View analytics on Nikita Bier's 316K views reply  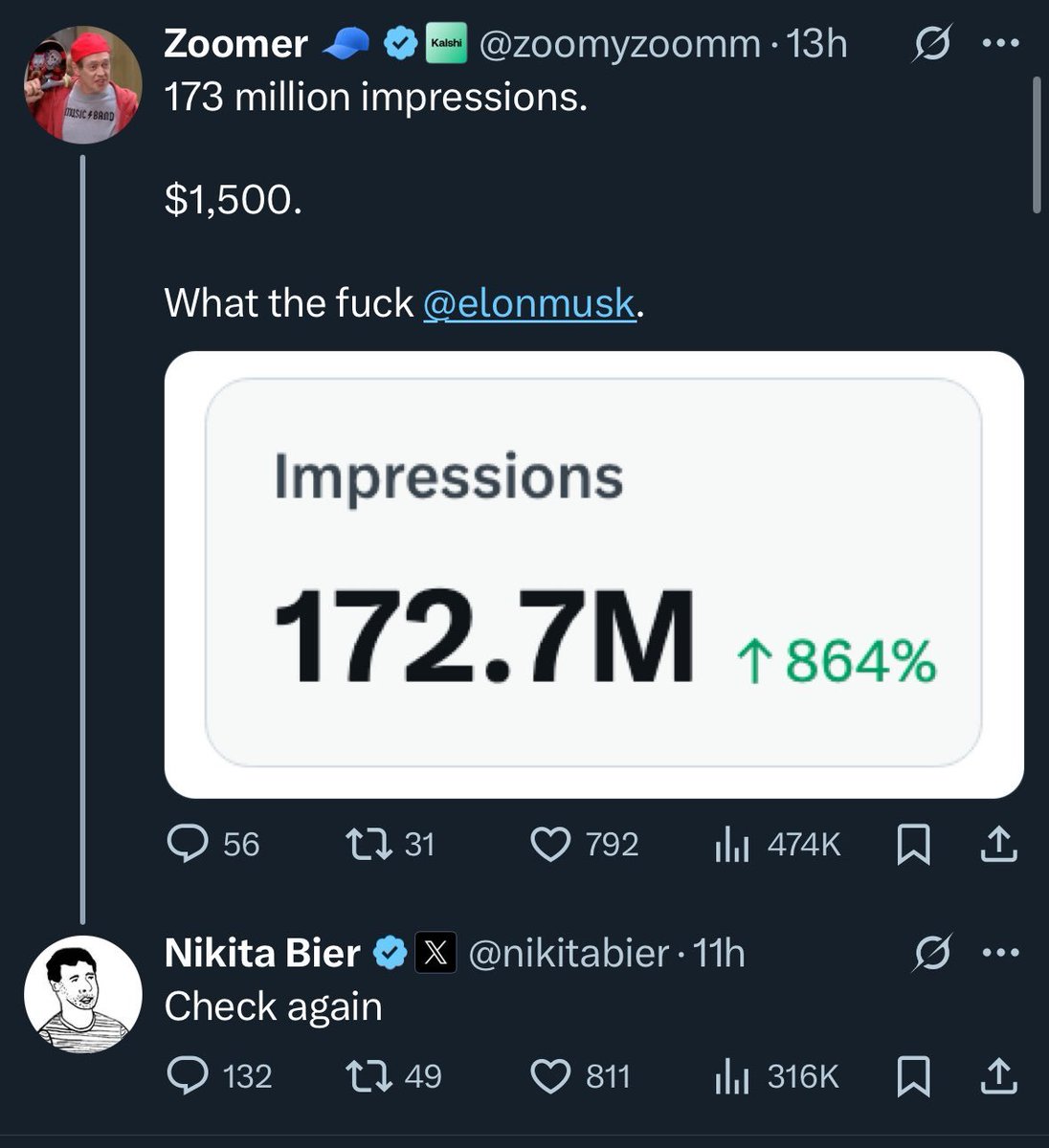pyautogui.click(x=731, y=1076)
